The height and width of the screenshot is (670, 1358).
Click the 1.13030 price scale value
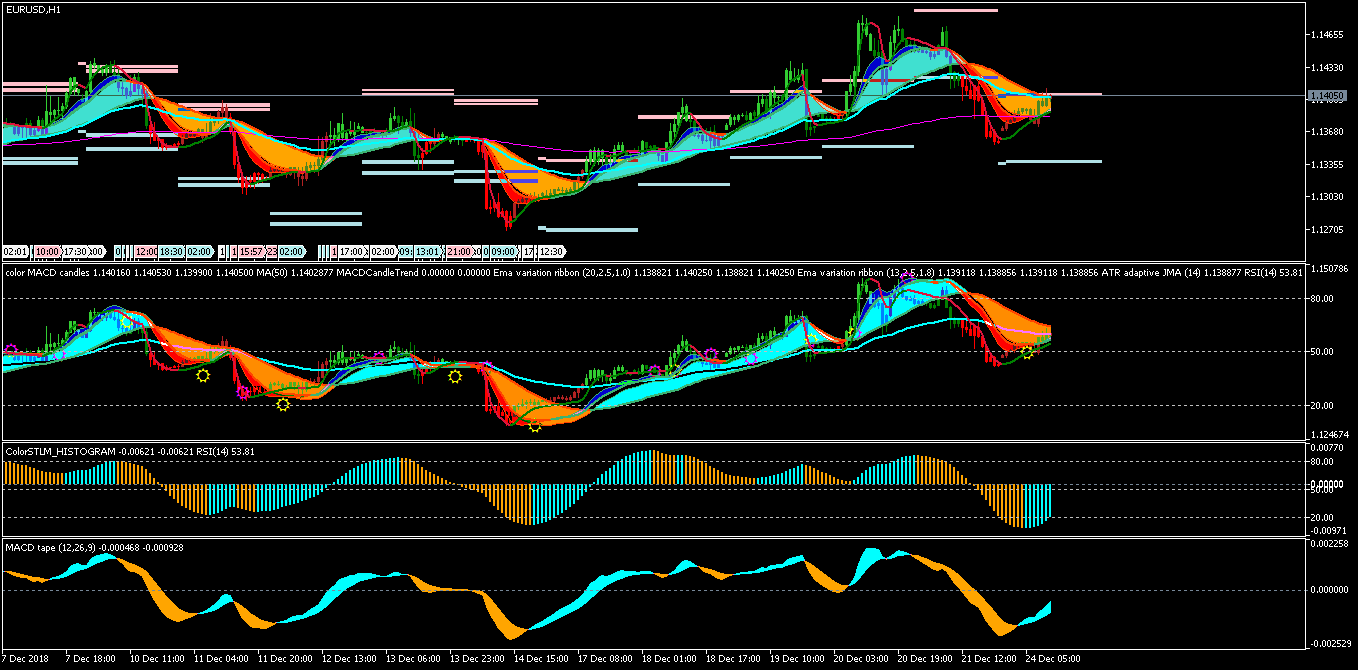[1325, 197]
